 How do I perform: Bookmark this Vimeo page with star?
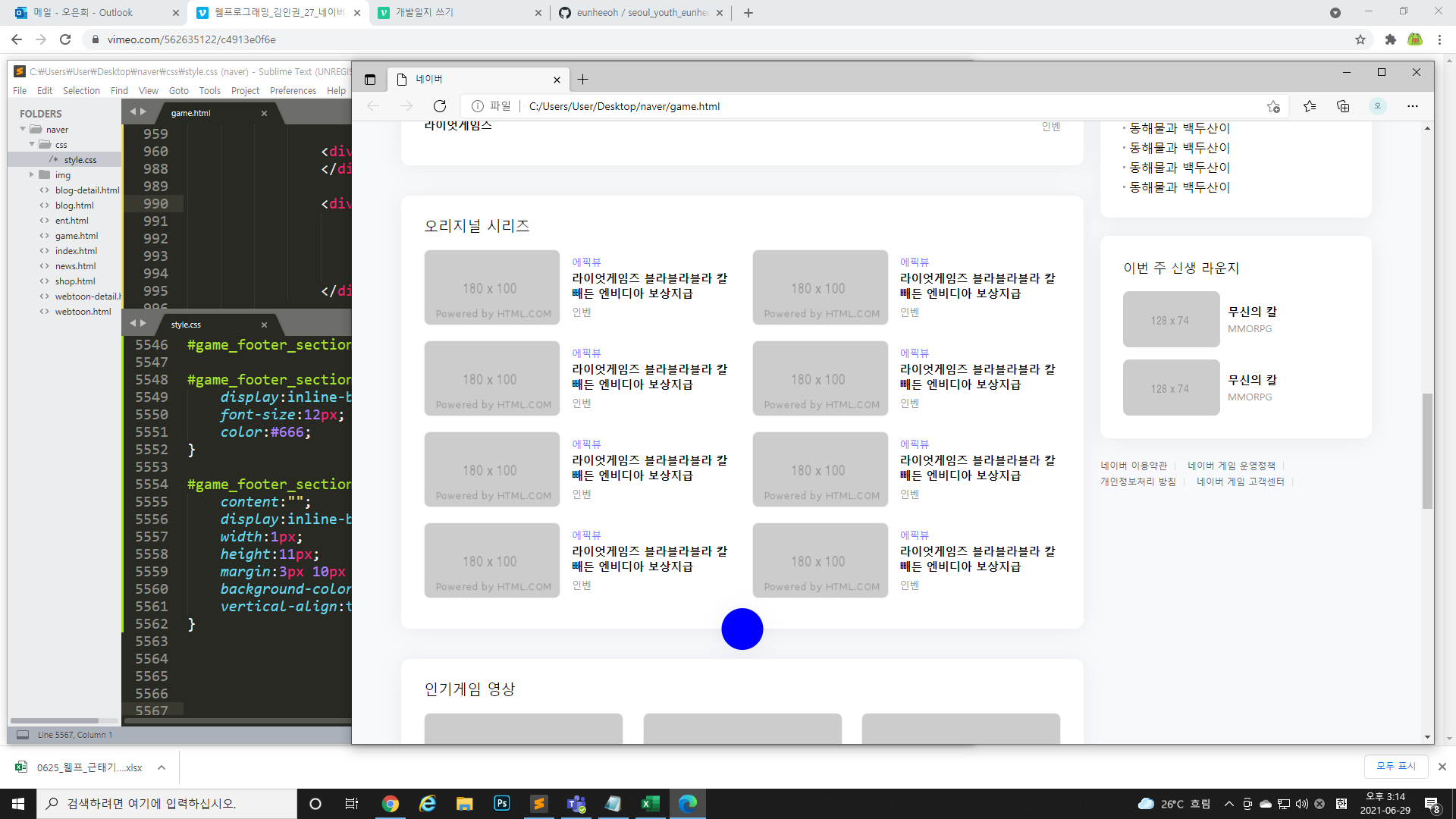[1360, 39]
